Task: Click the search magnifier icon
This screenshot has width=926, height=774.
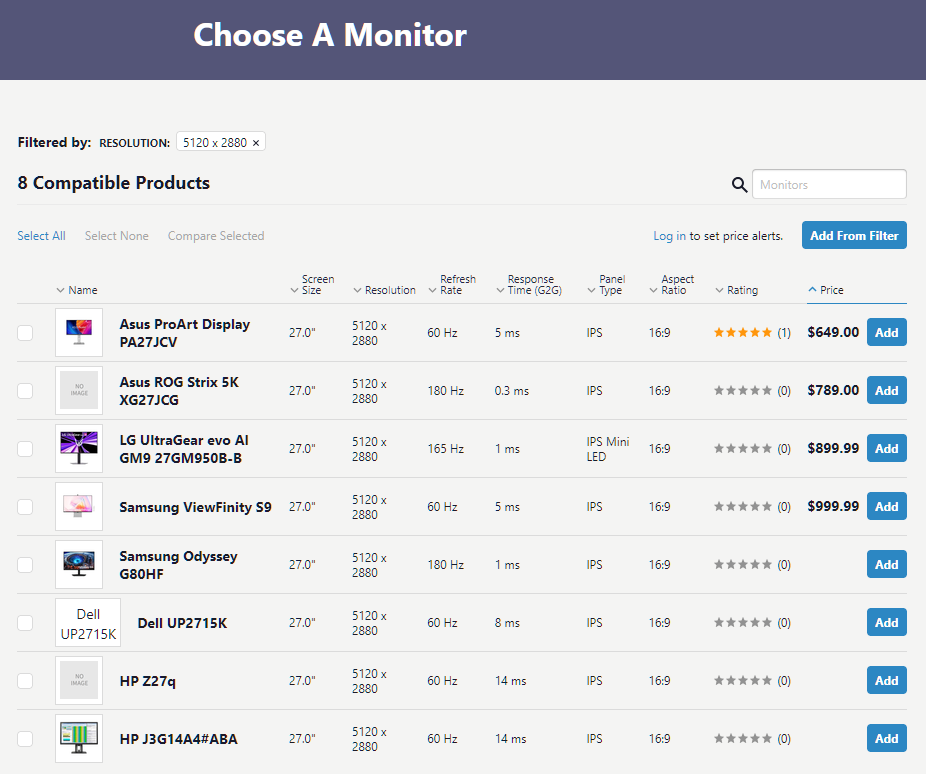Action: tap(739, 185)
